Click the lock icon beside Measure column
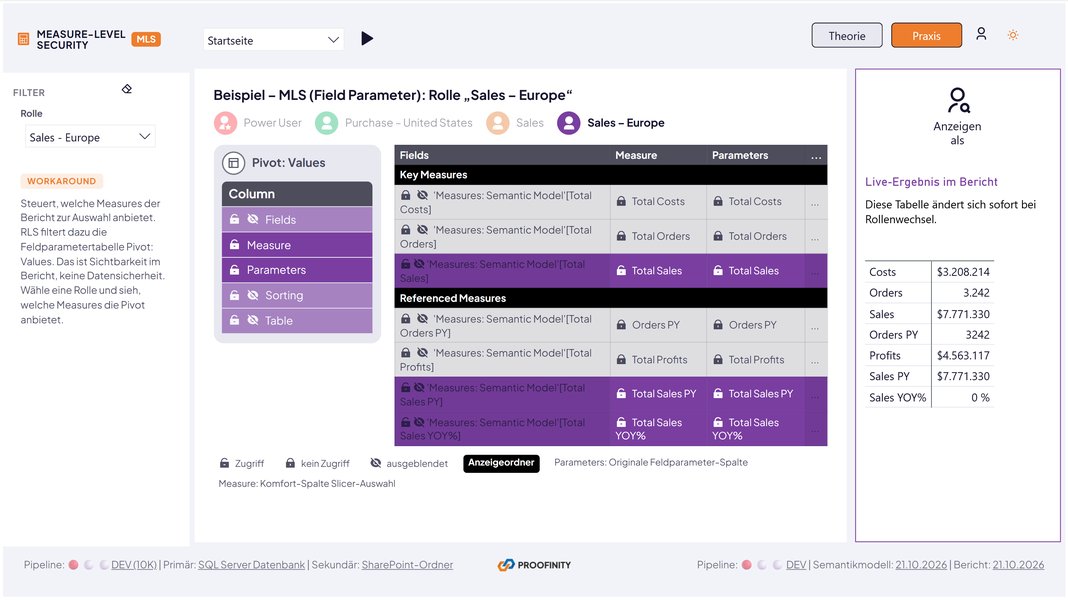 pyautogui.click(x=234, y=245)
